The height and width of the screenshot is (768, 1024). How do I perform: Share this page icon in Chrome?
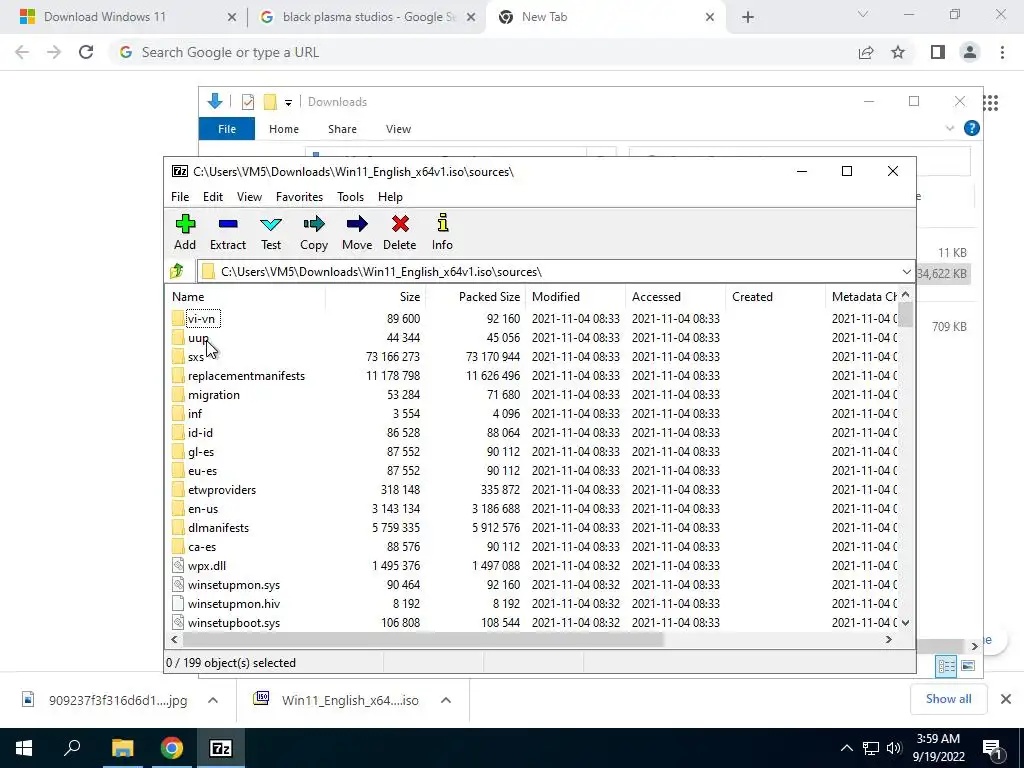click(866, 52)
